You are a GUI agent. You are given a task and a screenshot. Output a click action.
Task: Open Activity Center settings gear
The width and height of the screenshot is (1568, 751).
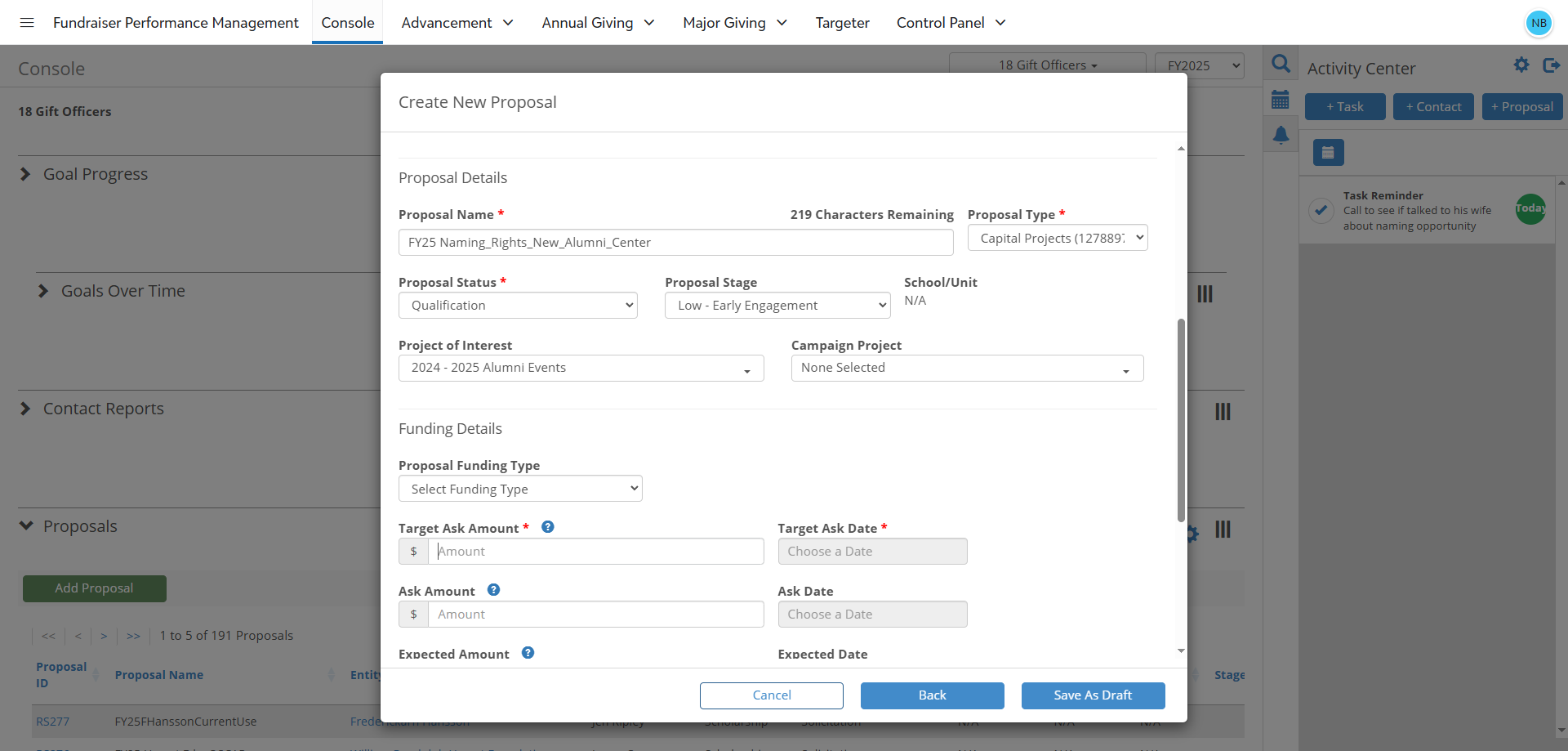point(1521,65)
